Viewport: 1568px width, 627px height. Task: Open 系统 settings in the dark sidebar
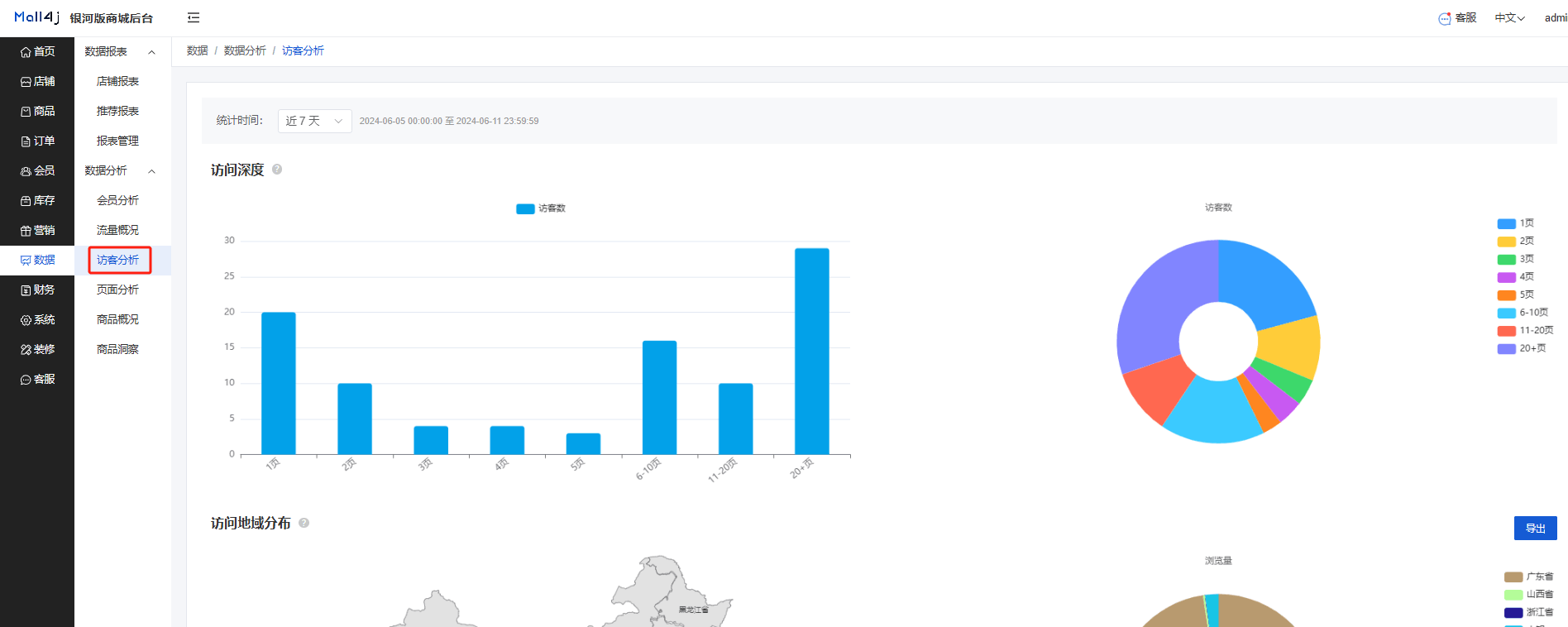pos(37,319)
